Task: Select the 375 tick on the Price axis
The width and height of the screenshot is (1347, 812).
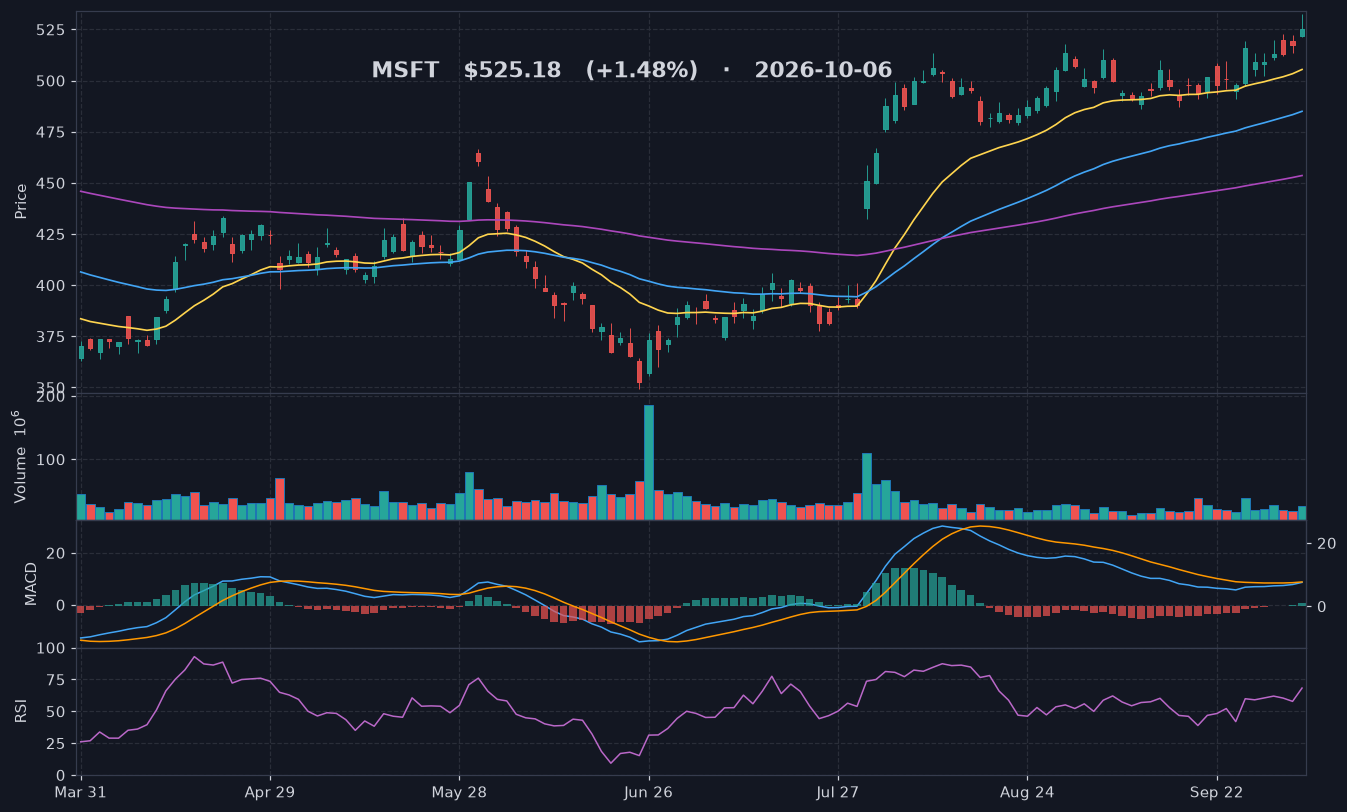Action: pos(50,337)
